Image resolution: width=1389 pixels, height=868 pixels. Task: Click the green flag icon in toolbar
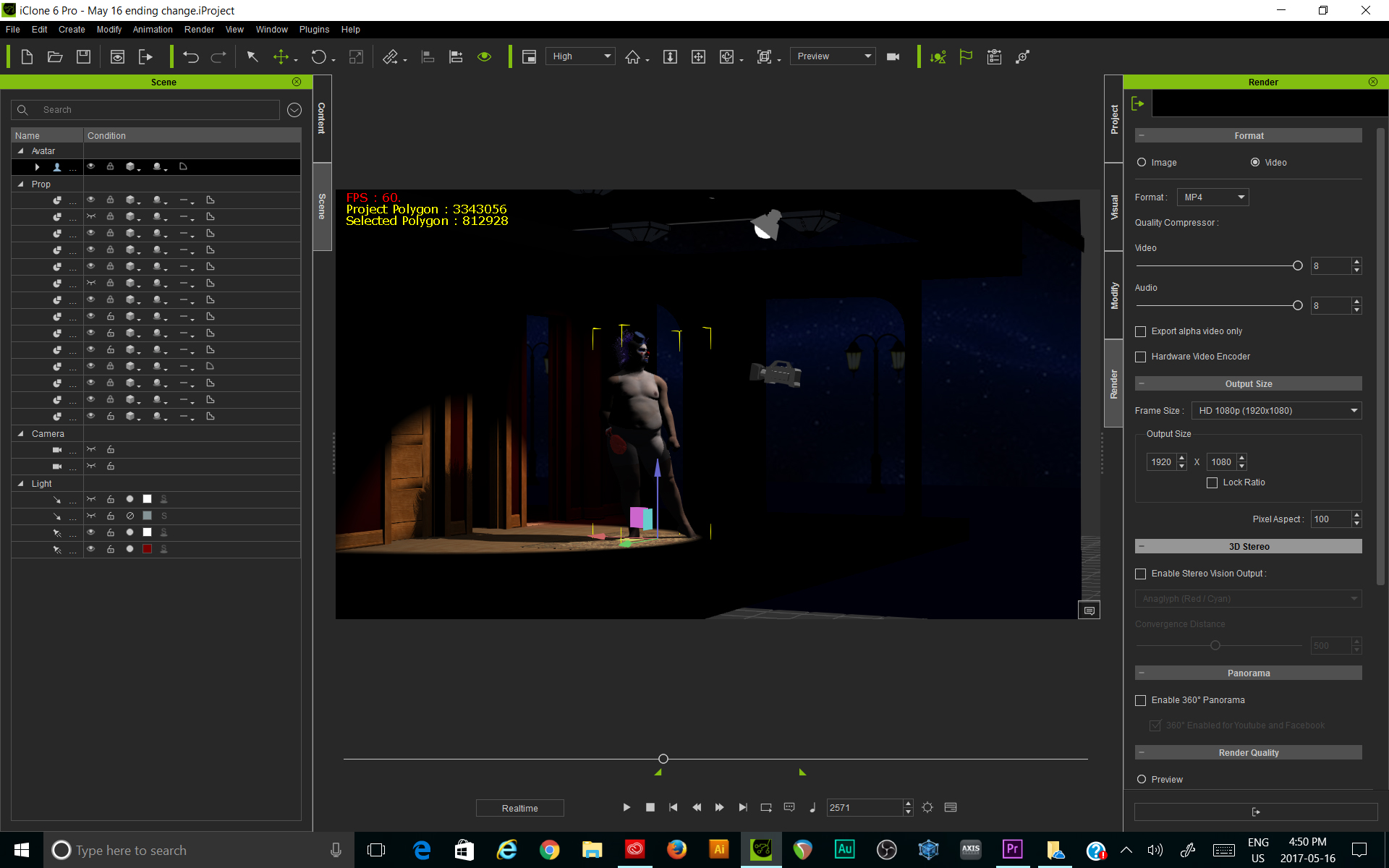point(966,56)
